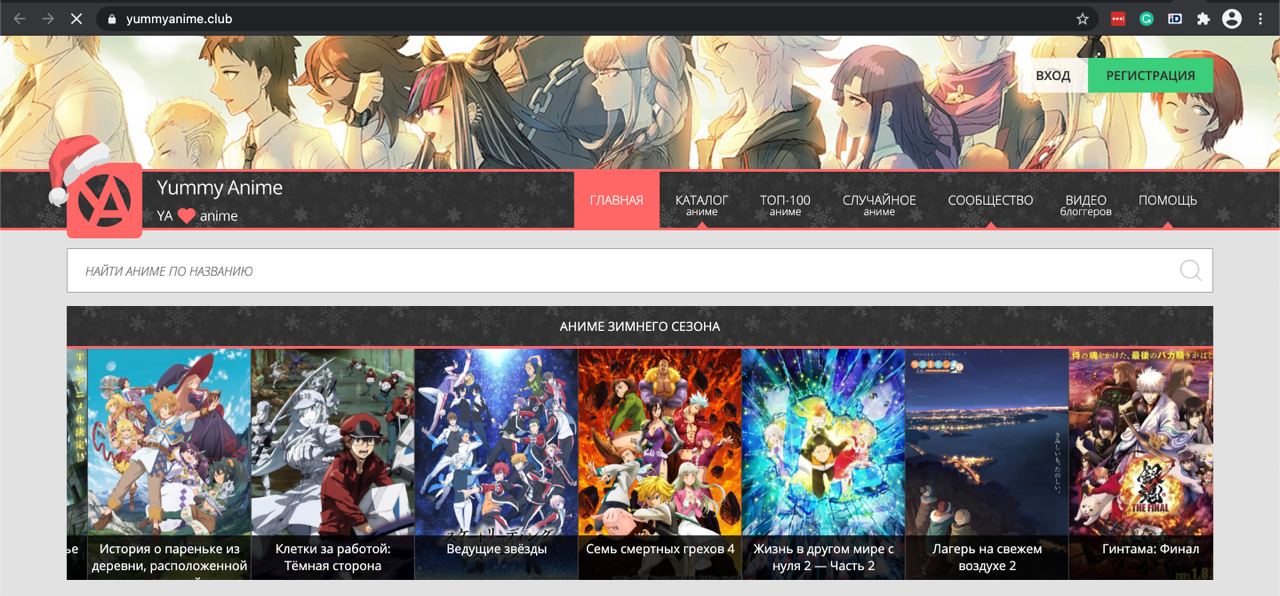The width and height of the screenshot is (1280, 596).
Task: Open the Гинтама: Финал poster
Action: click(1141, 464)
